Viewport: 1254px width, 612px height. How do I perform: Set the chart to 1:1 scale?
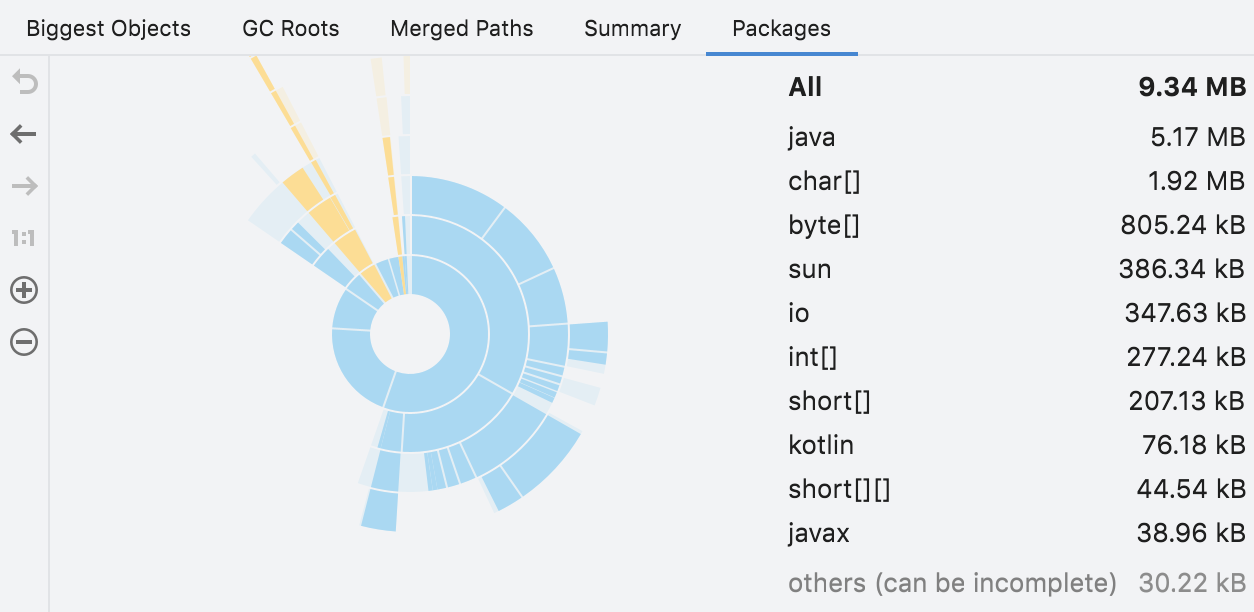[x=23, y=238]
